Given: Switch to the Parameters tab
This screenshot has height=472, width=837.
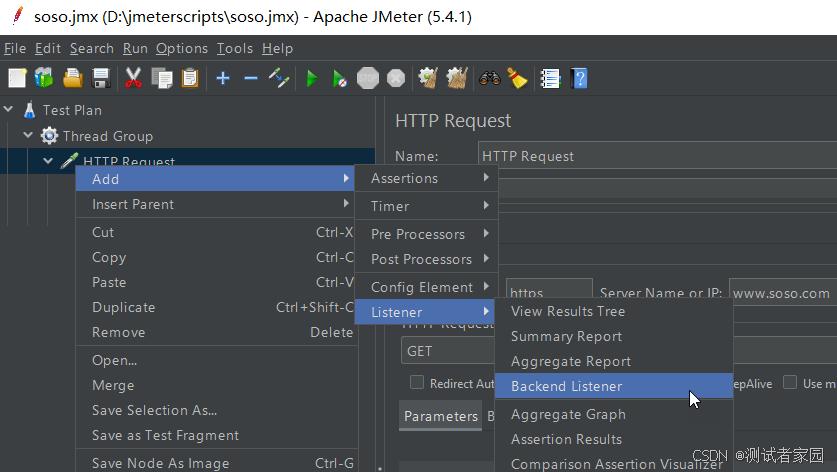Looking at the screenshot, I should point(441,416).
